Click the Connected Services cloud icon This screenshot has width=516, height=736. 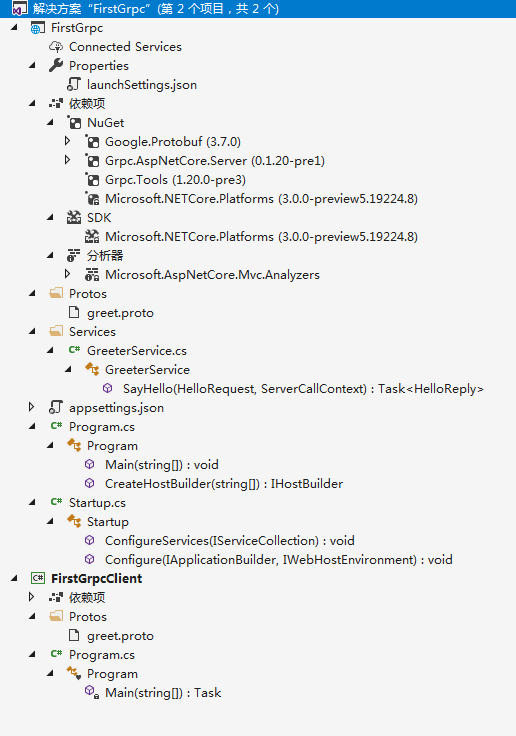point(56,46)
